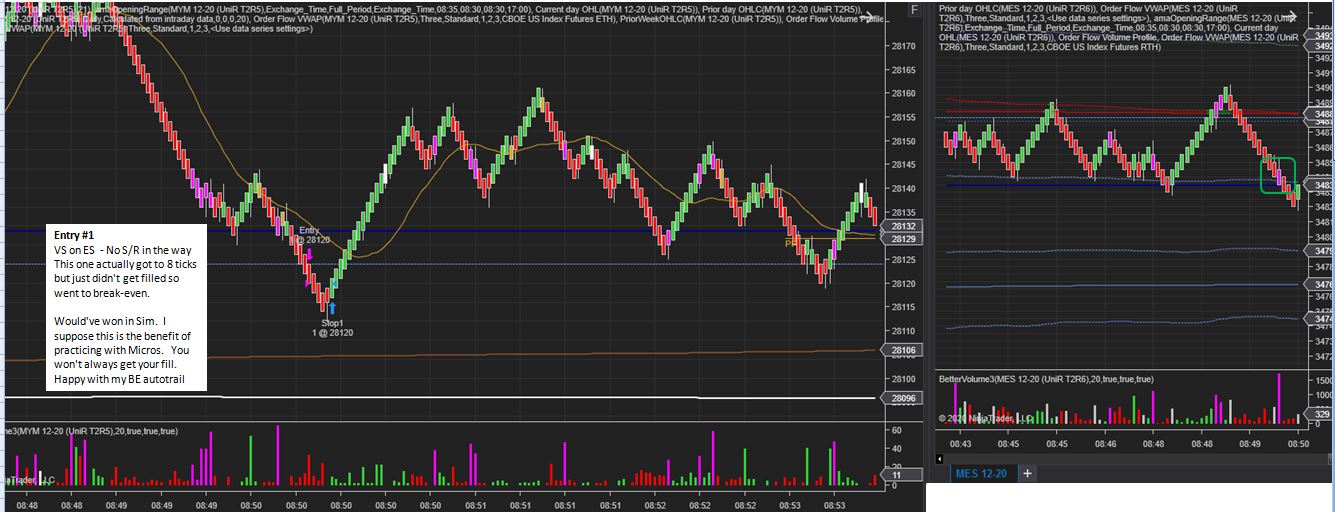The image size is (1335, 512).
Task: Click the 28100 price level on MYM axis
Action: (904, 379)
